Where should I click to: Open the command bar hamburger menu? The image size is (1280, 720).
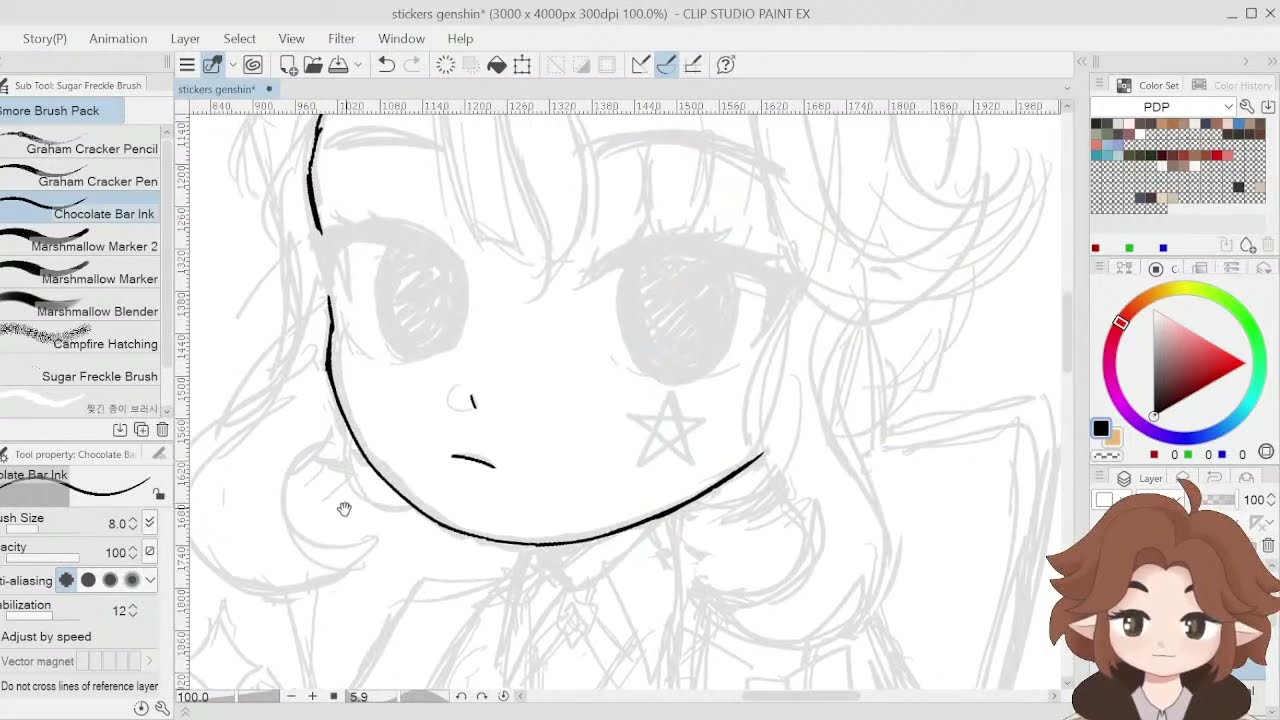(187, 65)
